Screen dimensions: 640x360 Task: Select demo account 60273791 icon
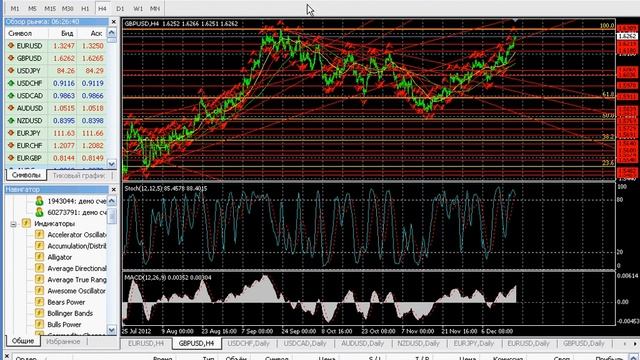pyautogui.click(x=39, y=212)
